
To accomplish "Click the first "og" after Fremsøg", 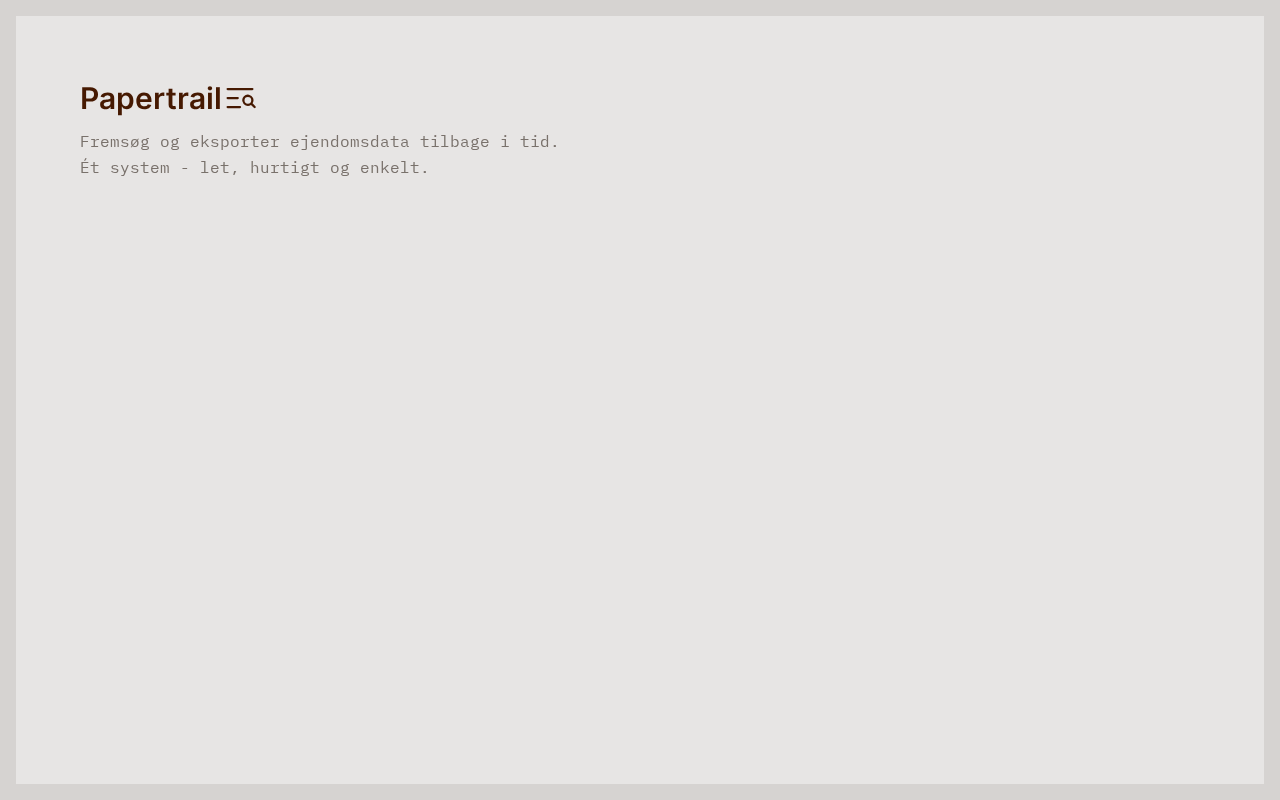I will point(170,143).
